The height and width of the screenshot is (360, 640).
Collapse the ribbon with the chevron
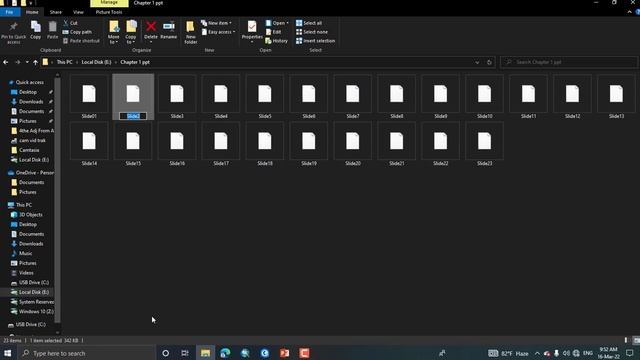pyautogui.click(x=629, y=12)
